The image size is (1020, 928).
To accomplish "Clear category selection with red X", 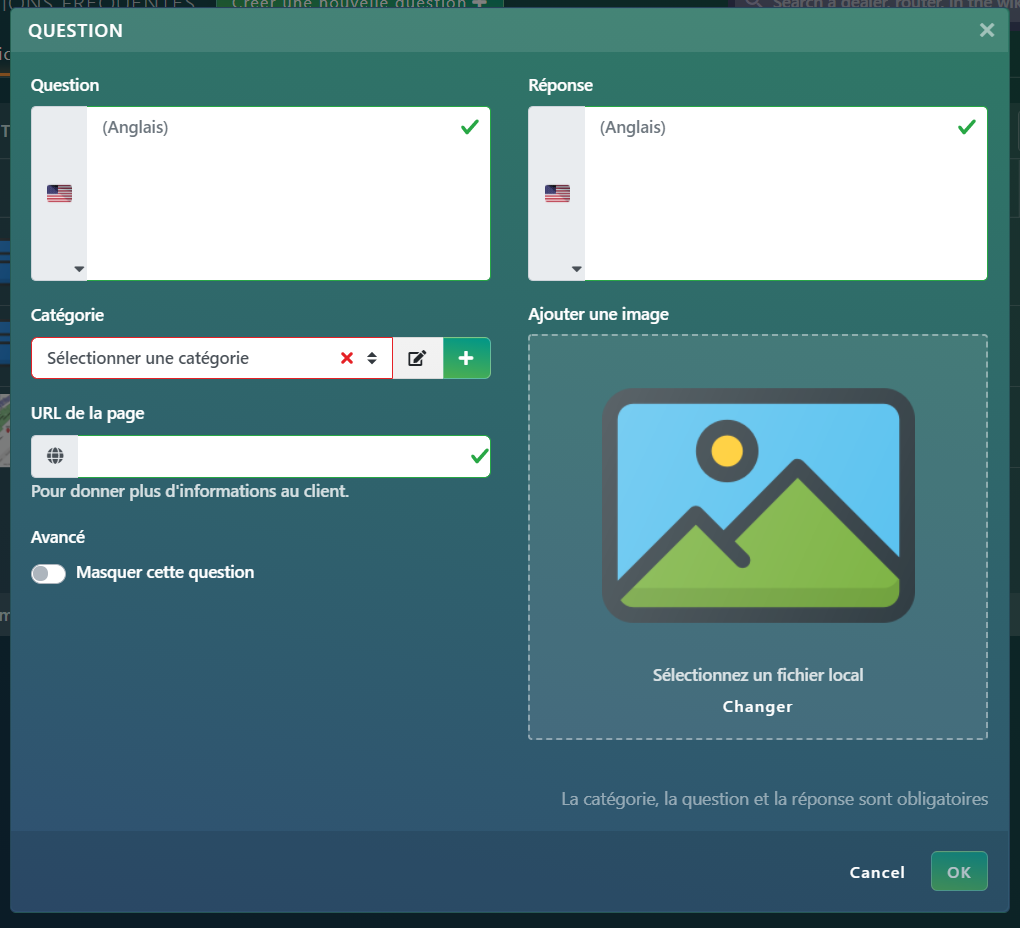I will (347, 358).
